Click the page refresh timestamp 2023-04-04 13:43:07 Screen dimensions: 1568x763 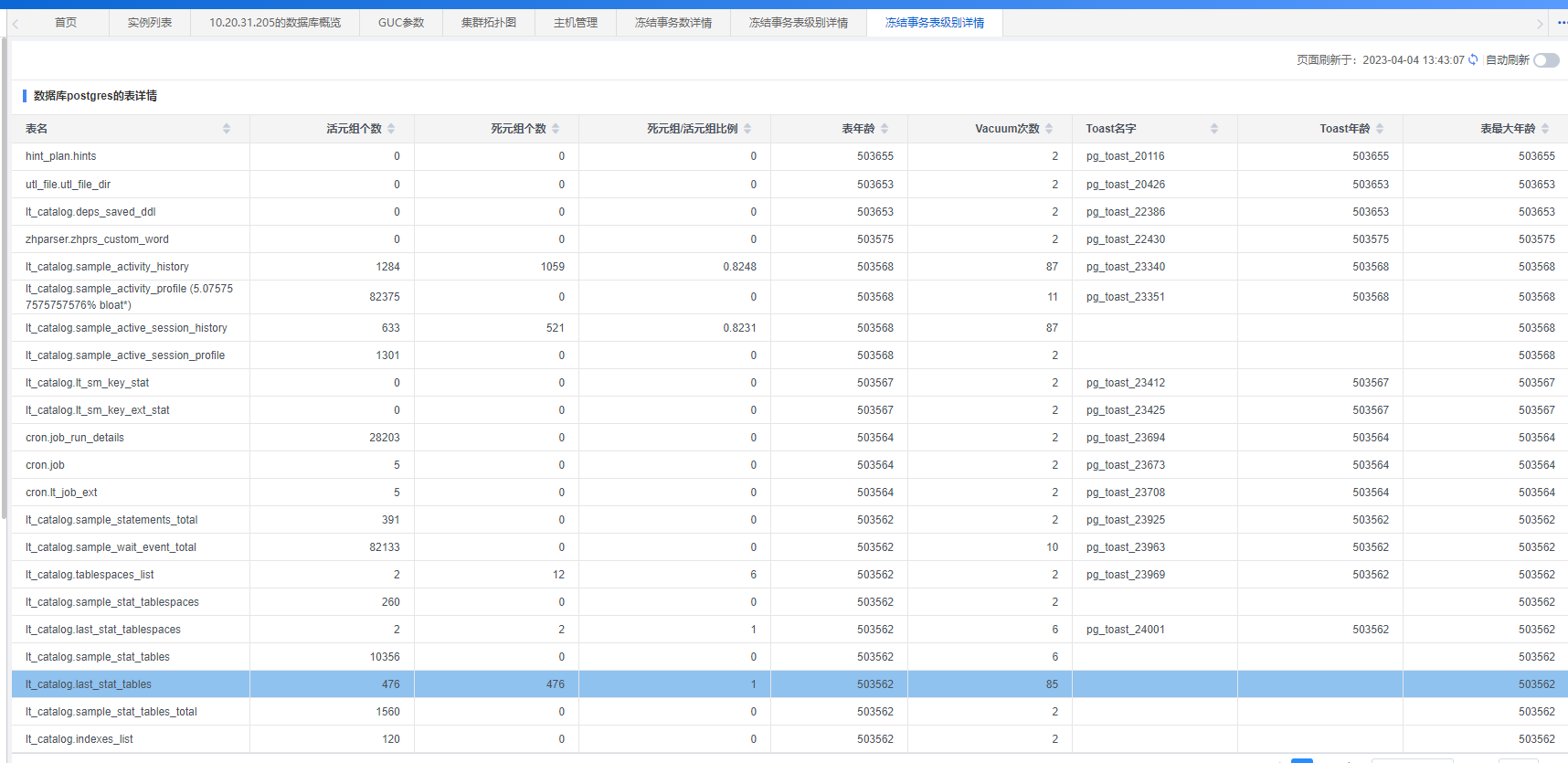coord(1414,60)
